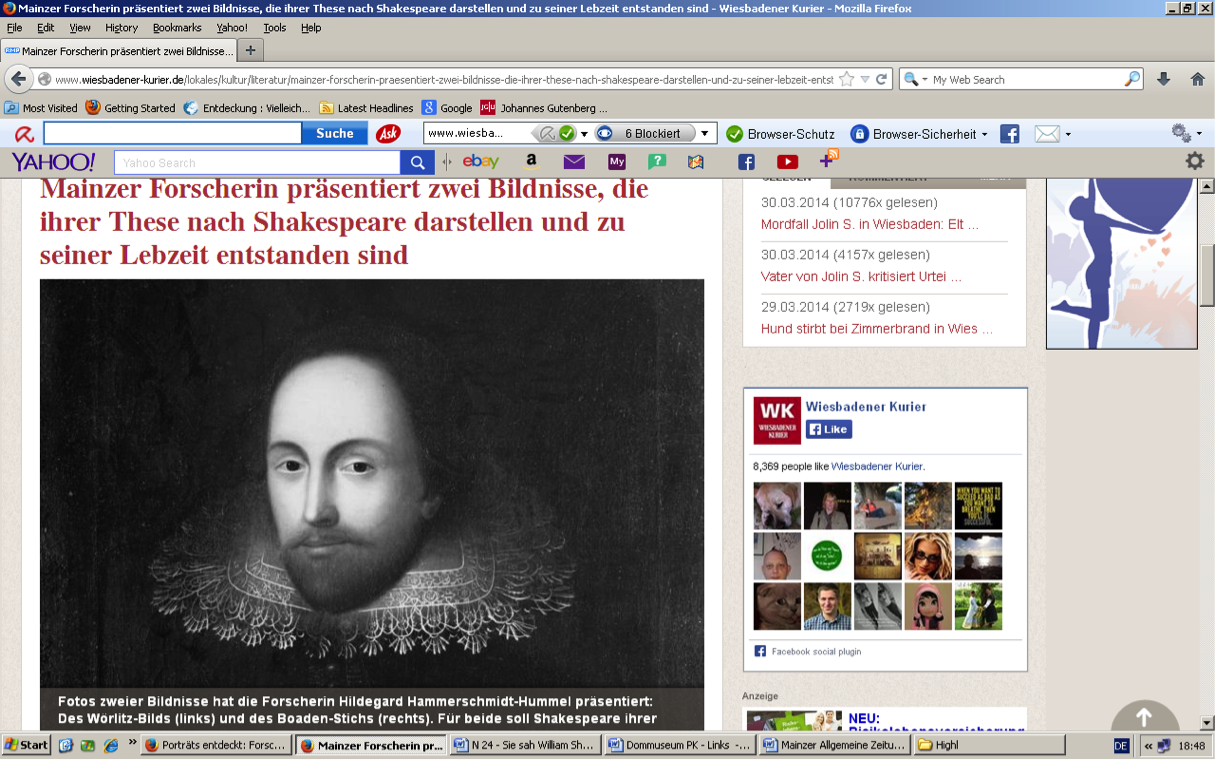Image resolution: width=1215 pixels, height=760 pixels.
Task: Open the Edit menu
Action: point(46,27)
